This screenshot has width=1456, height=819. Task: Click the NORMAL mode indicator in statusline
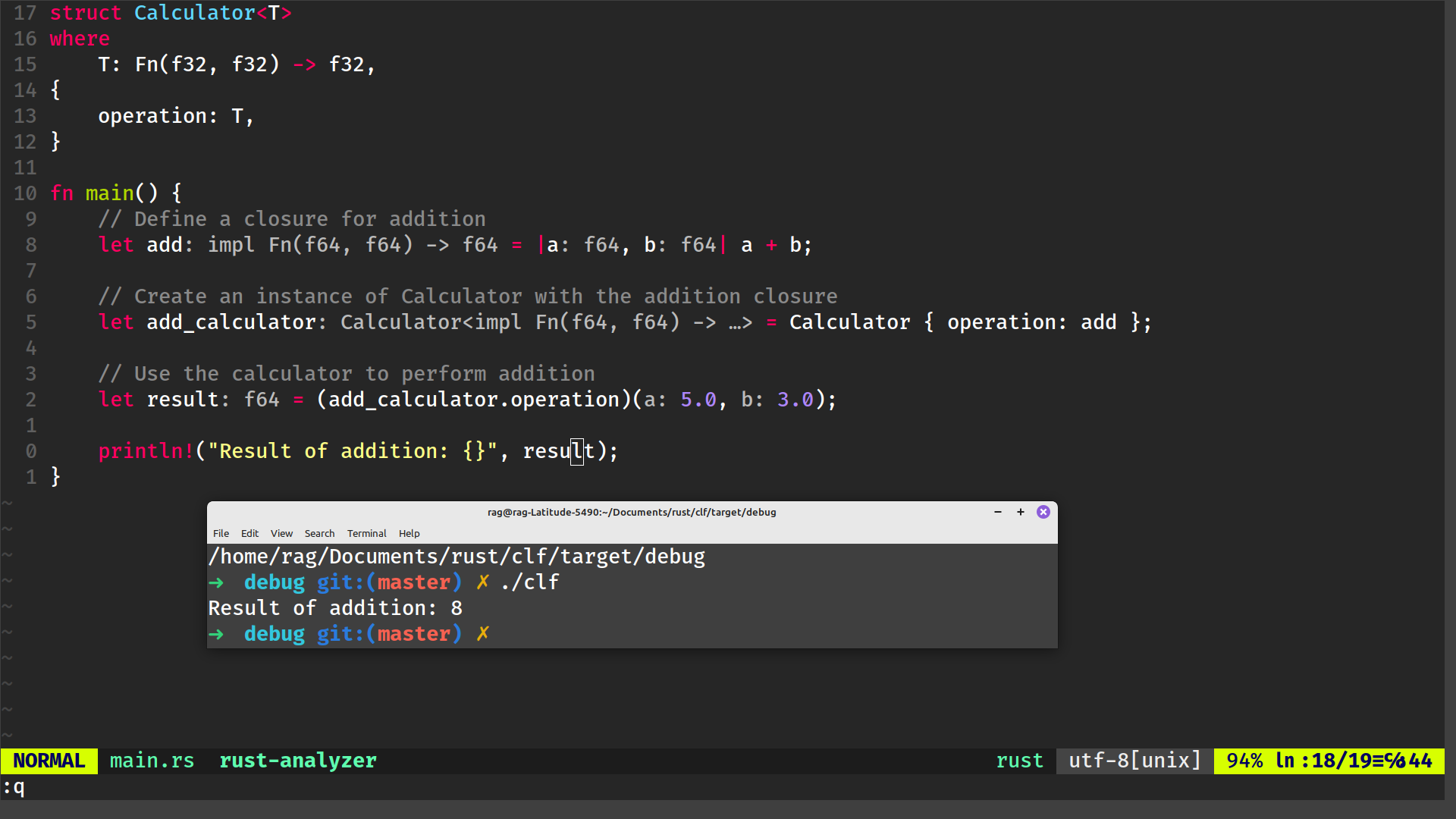point(49,761)
